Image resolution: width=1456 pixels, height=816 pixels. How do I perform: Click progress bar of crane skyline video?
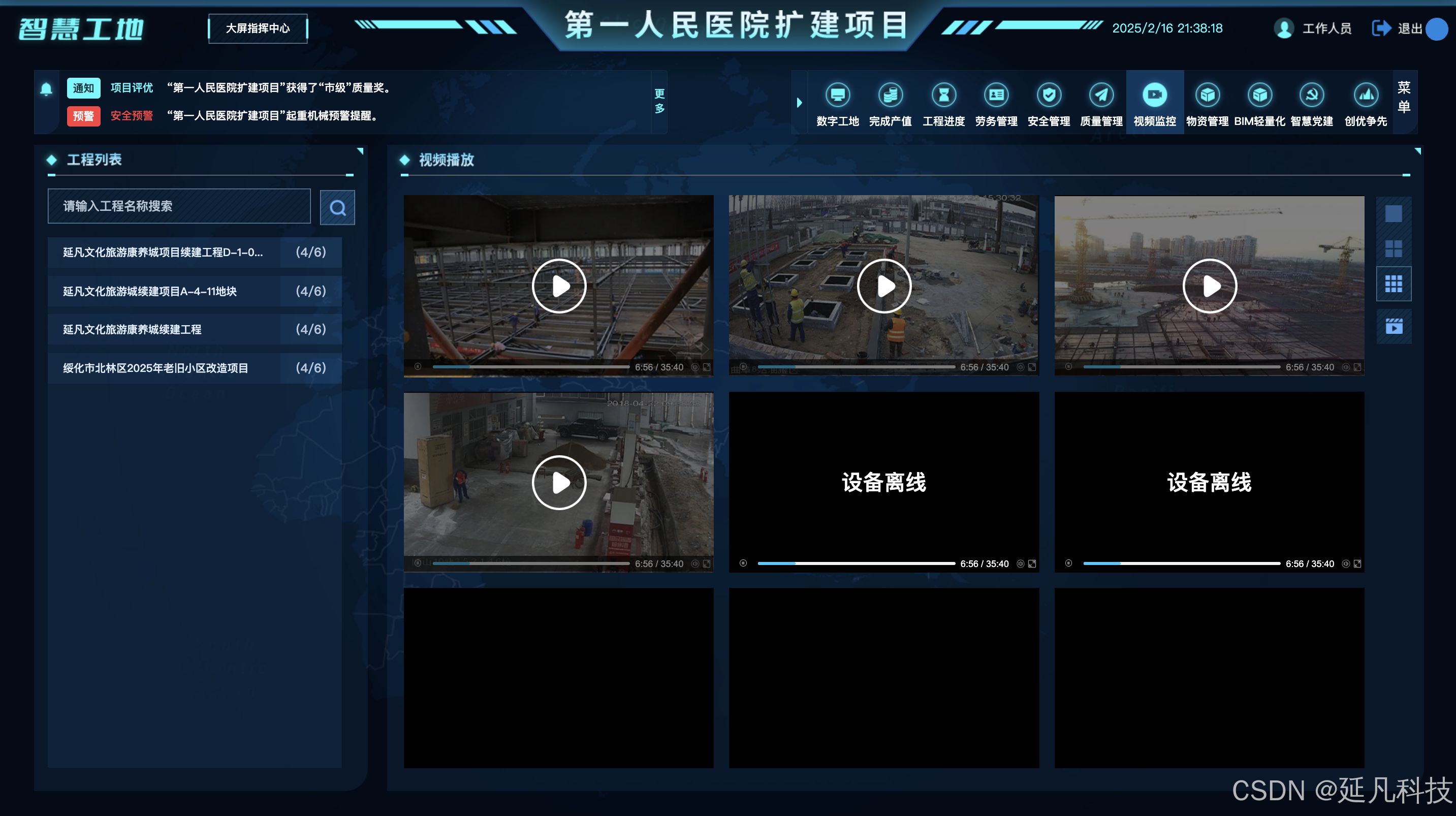tap(1181, 367)
